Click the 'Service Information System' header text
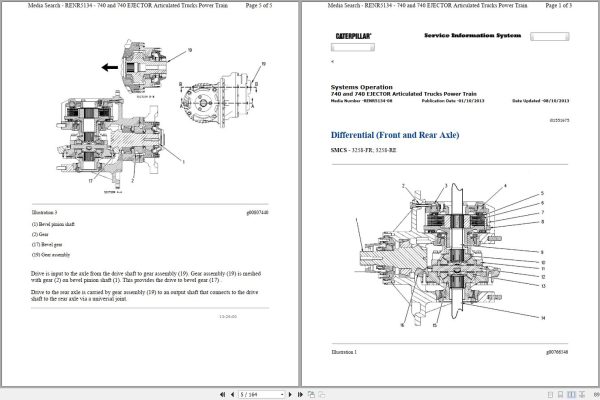 click(x=473, y=36)
